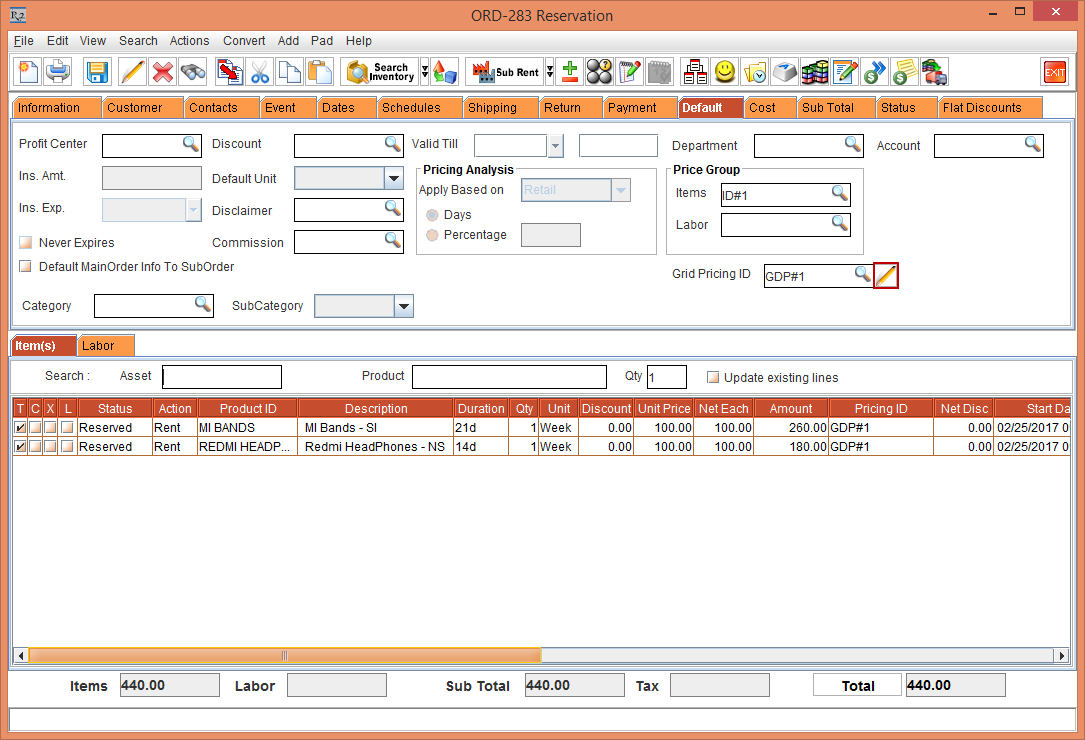The height and width of the screenshot is (740, 1085).
Task: Enable the Never Expires checkbox
Action: tap(25, 243)
